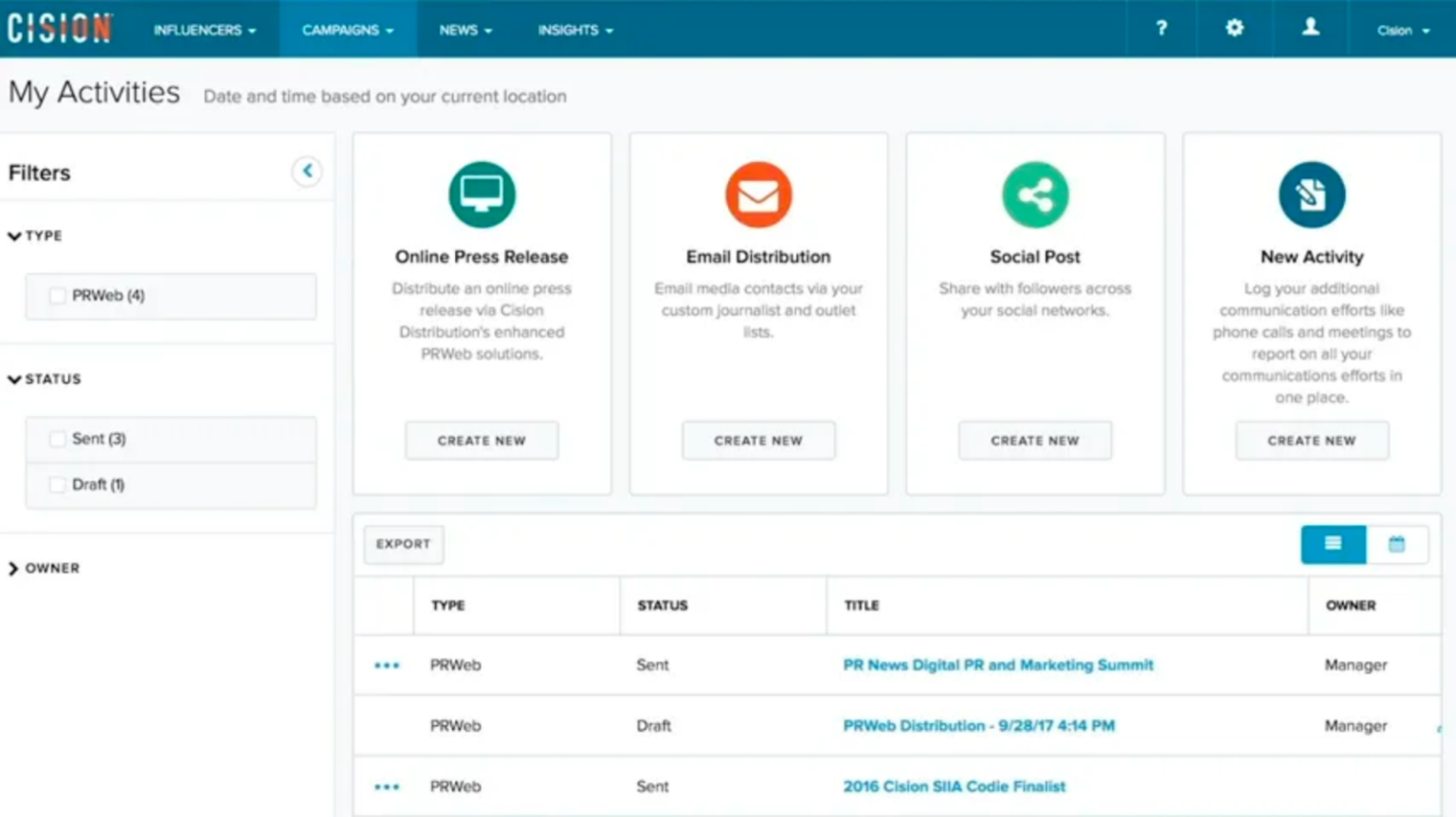Screen dimensions: 1456x817
Task: Open the settings gear icon
Action: tap(1234, 28)
